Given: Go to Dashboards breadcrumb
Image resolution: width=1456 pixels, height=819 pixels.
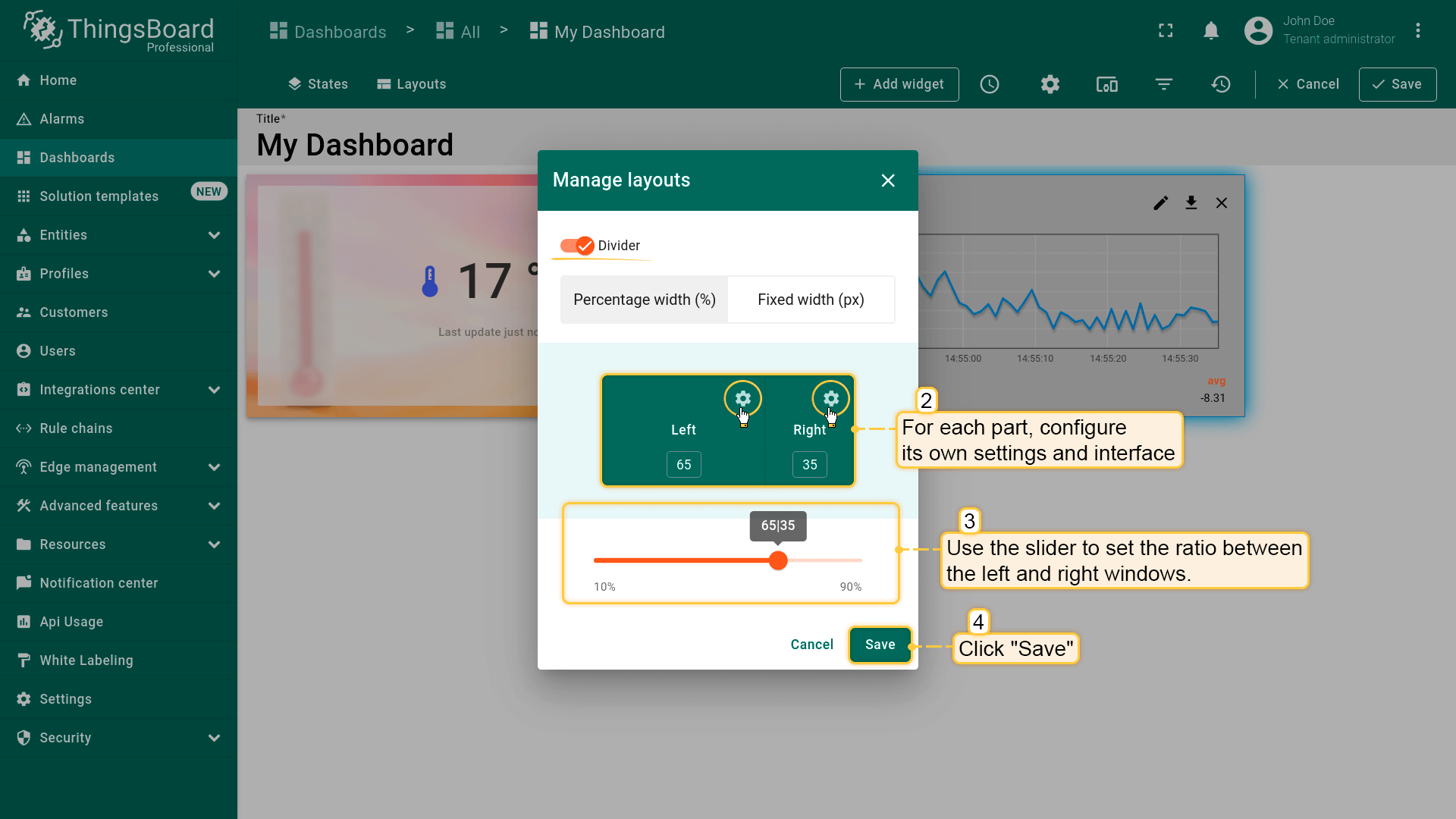Looking at the screenshot, I should point(328,32).
